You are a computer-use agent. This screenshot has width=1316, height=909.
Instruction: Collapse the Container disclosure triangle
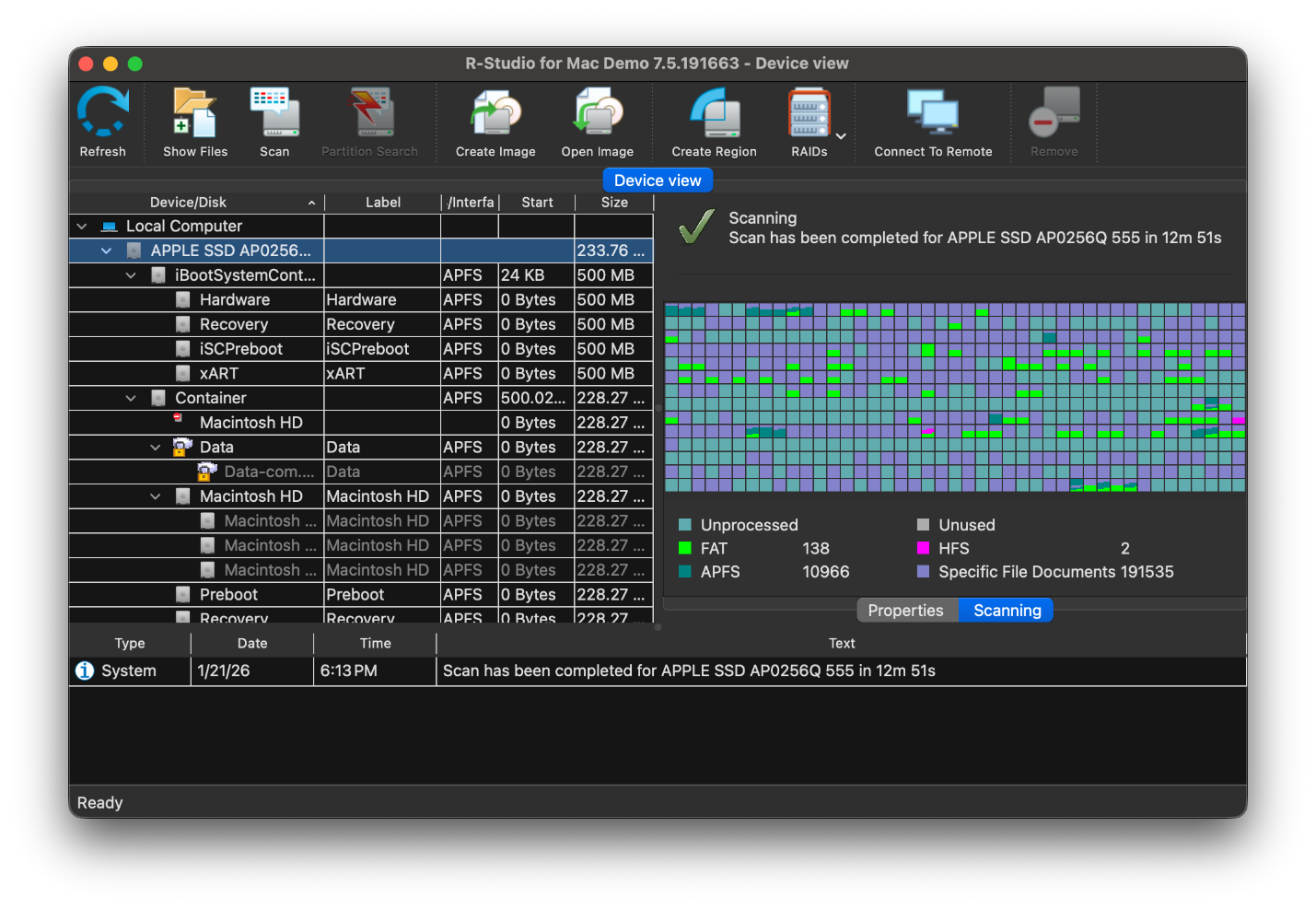[x=130, y=397]
